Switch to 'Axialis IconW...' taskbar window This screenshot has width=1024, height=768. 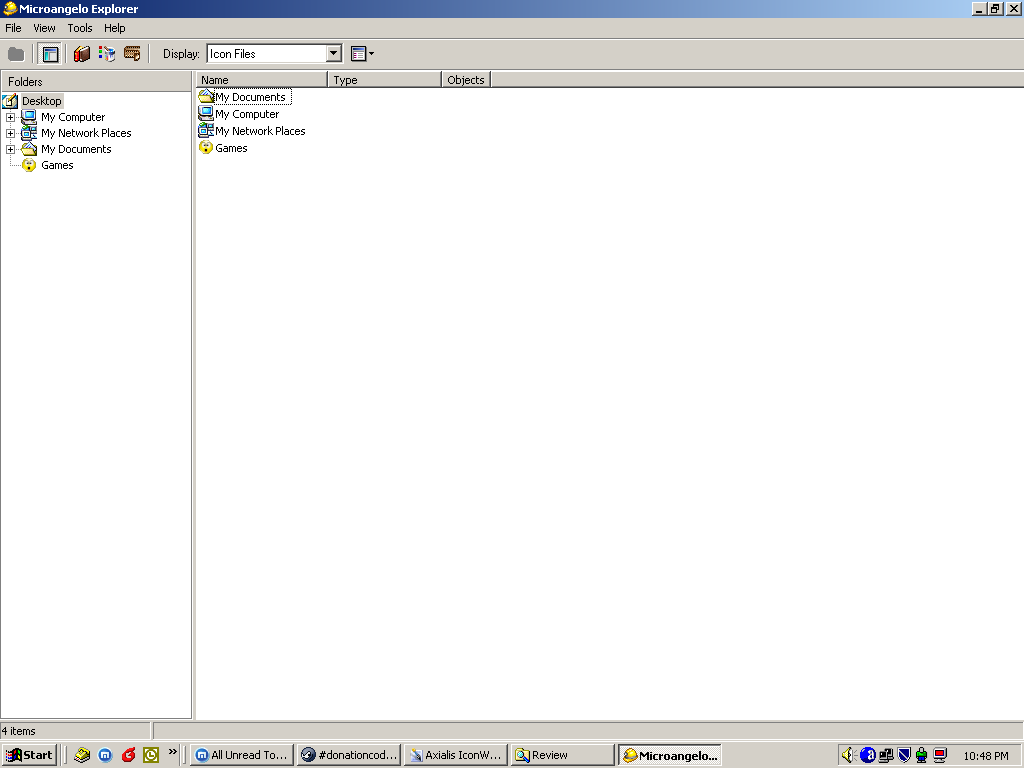coord(456,755)
